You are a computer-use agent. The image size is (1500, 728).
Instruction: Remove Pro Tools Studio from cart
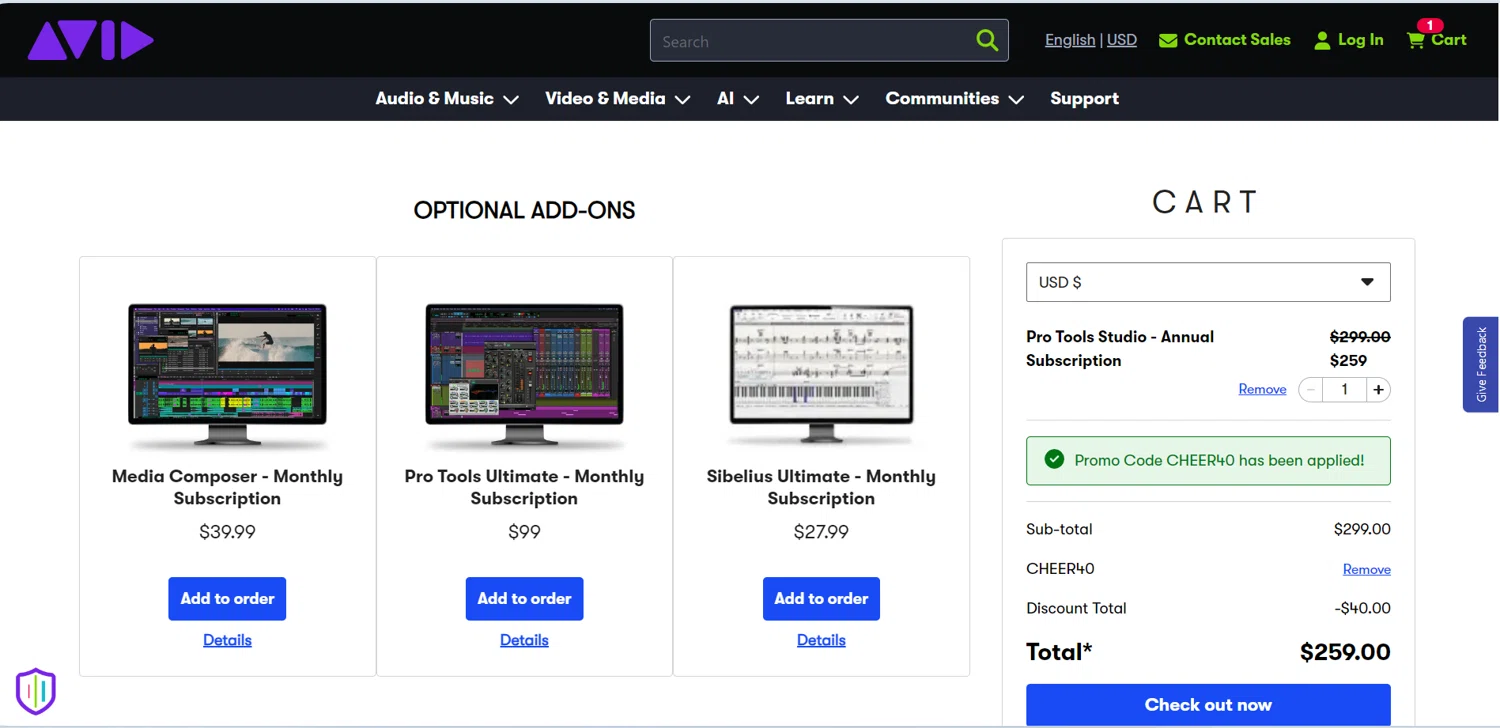pos(1262,389)
